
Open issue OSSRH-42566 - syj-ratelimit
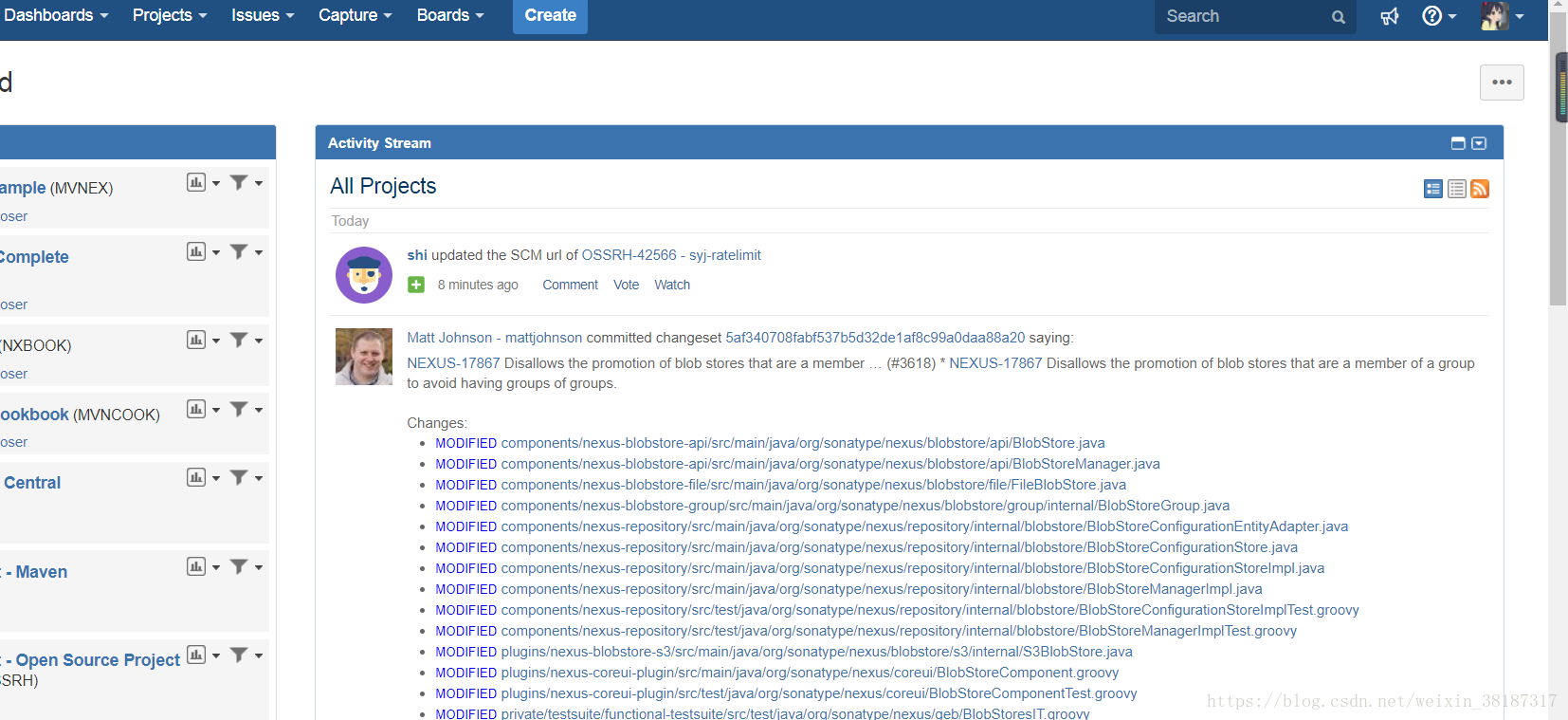click(x=671, y=255)
